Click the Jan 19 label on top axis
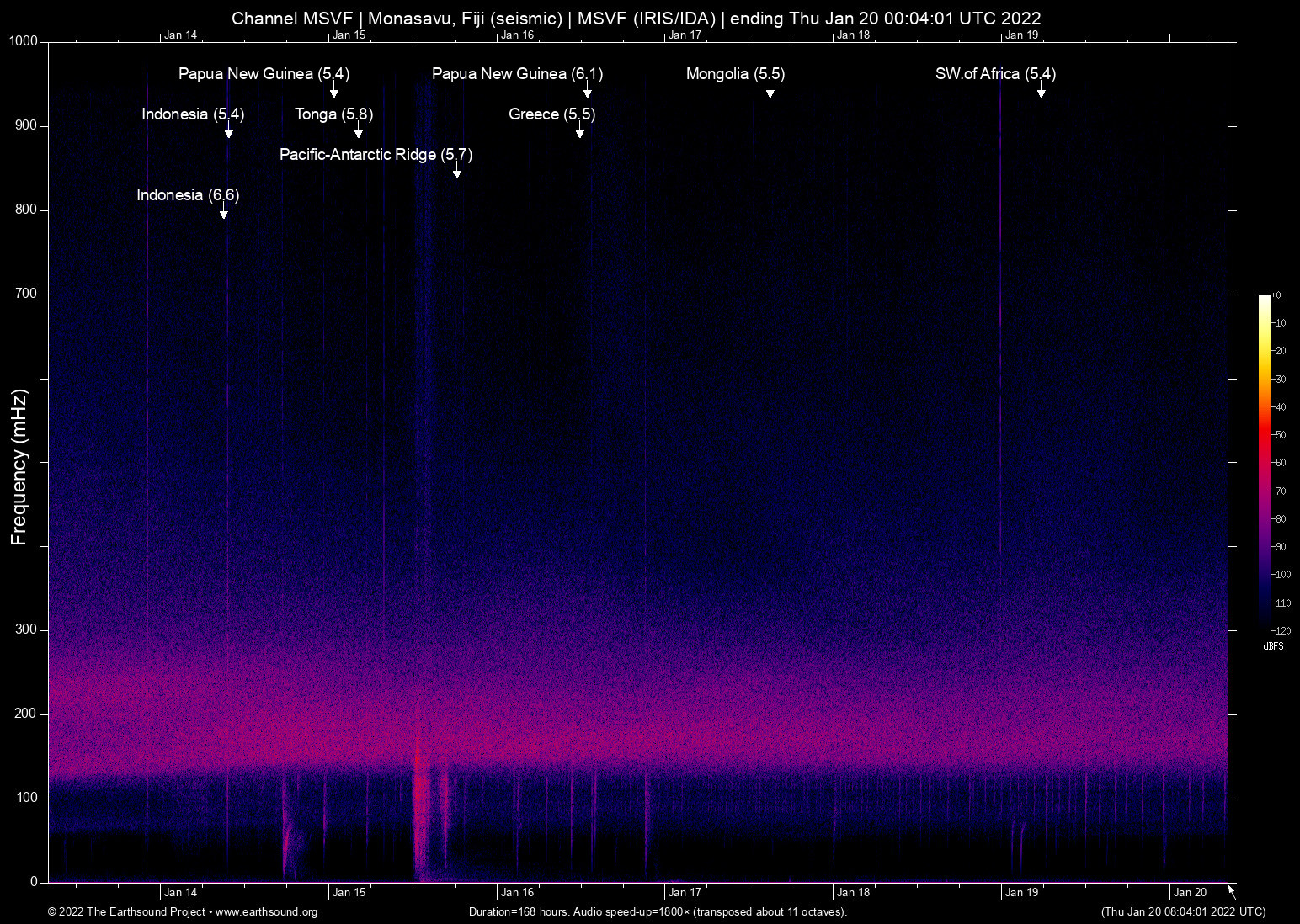The image size is (1300, 924). (x=1020, y=35)
